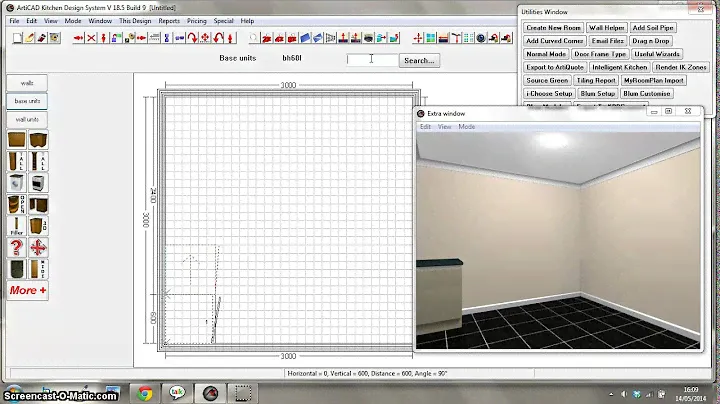The width and height of the screenshot is (720, 404).
Task: Switch to the wall units category
Action: pos(27,119)
